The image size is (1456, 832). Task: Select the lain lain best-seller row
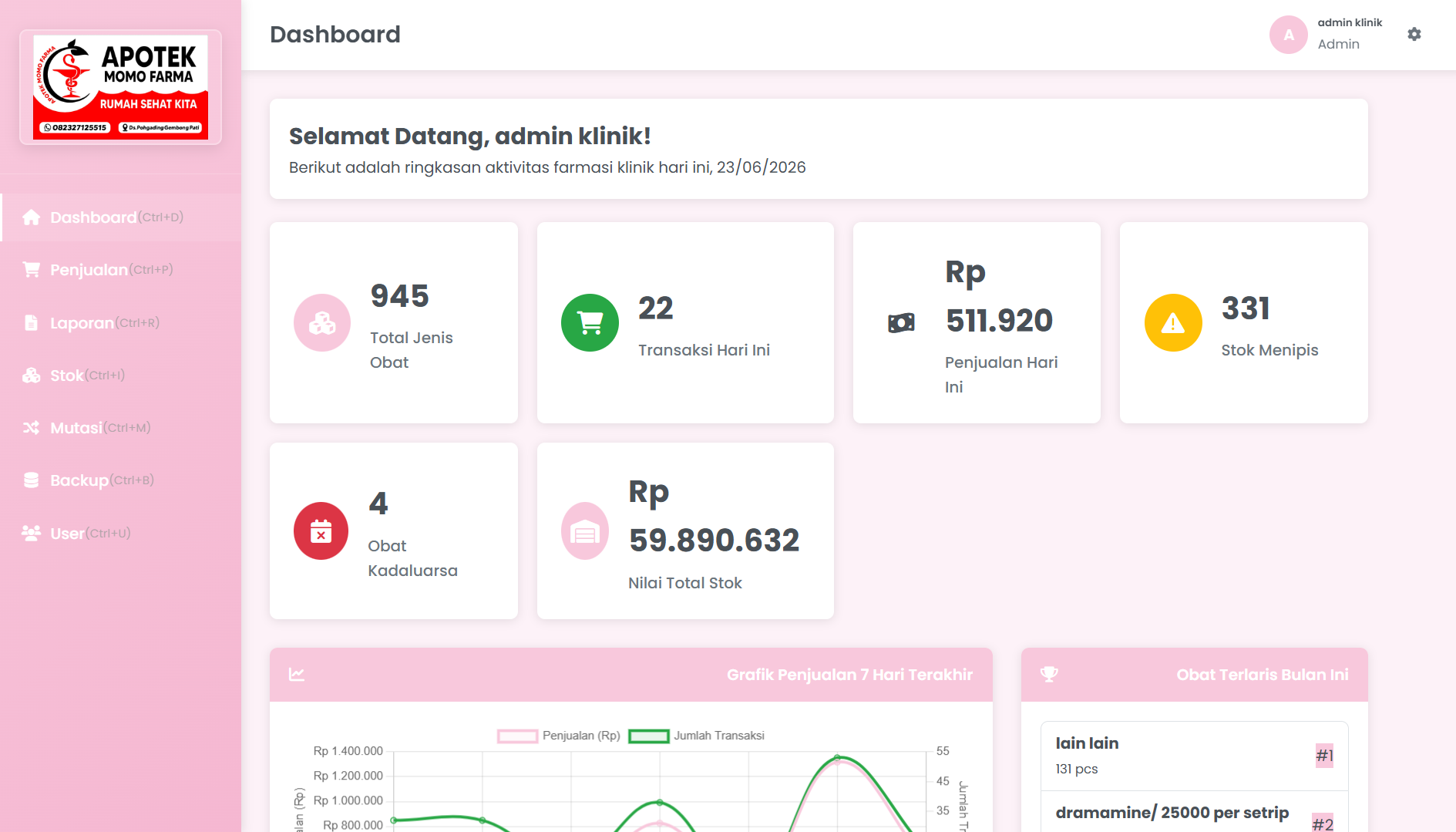[x=1194, y=756]
